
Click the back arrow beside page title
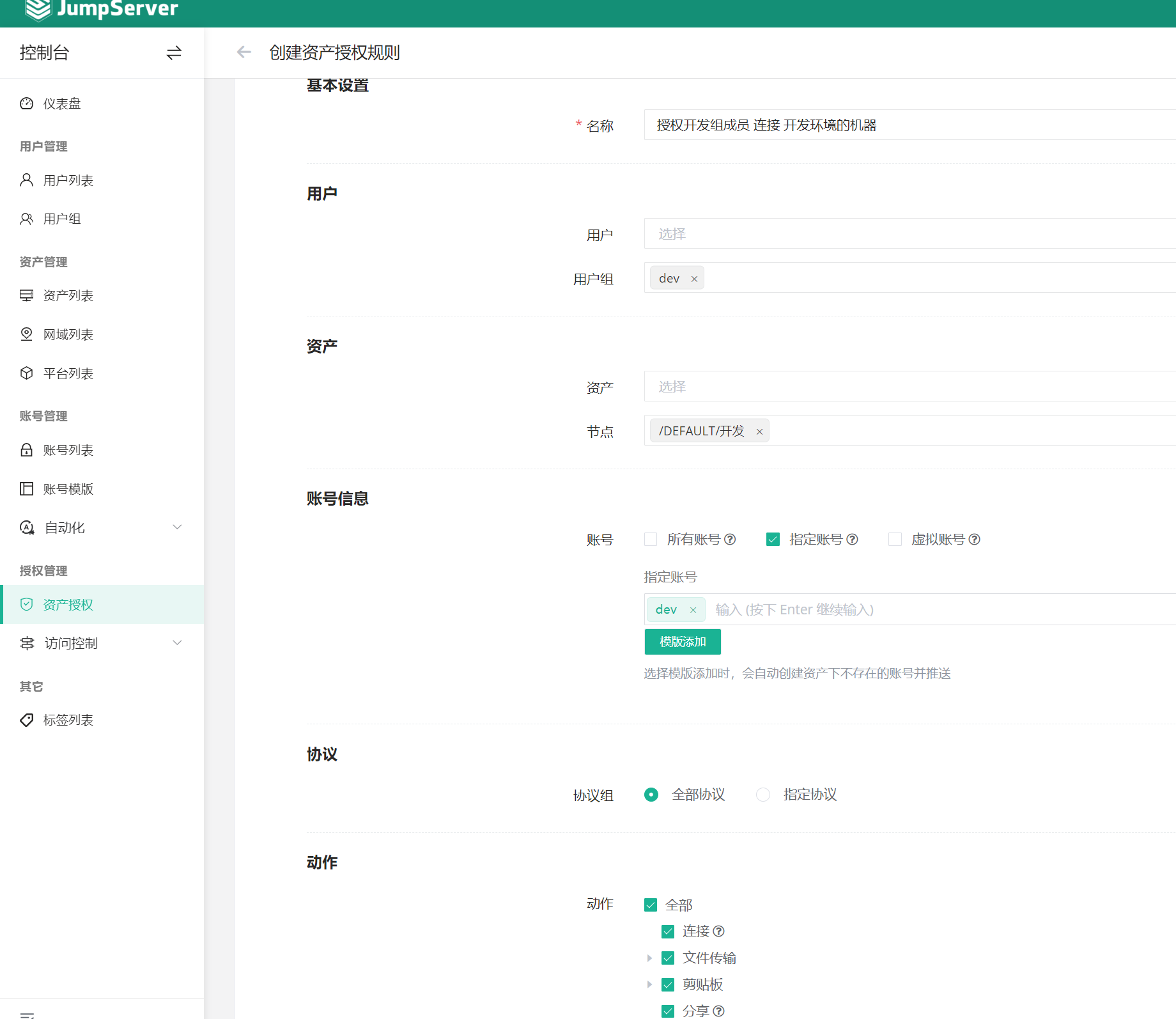tap(244, 52)
